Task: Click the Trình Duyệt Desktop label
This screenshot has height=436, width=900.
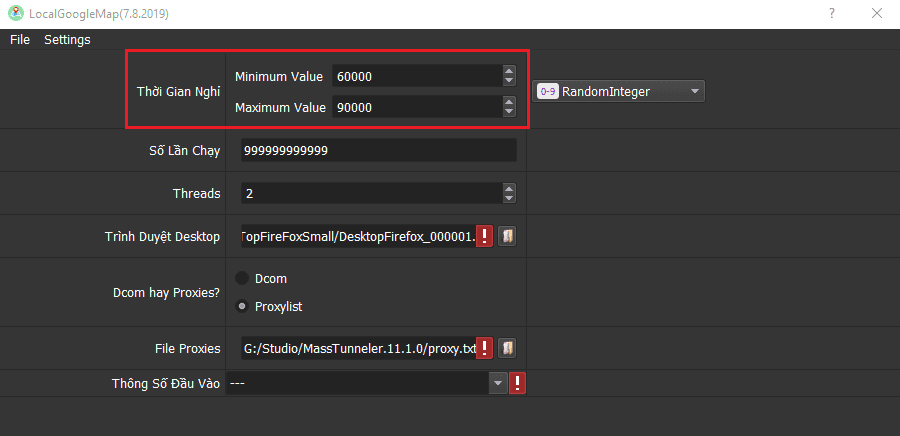Action: point(162,236)
